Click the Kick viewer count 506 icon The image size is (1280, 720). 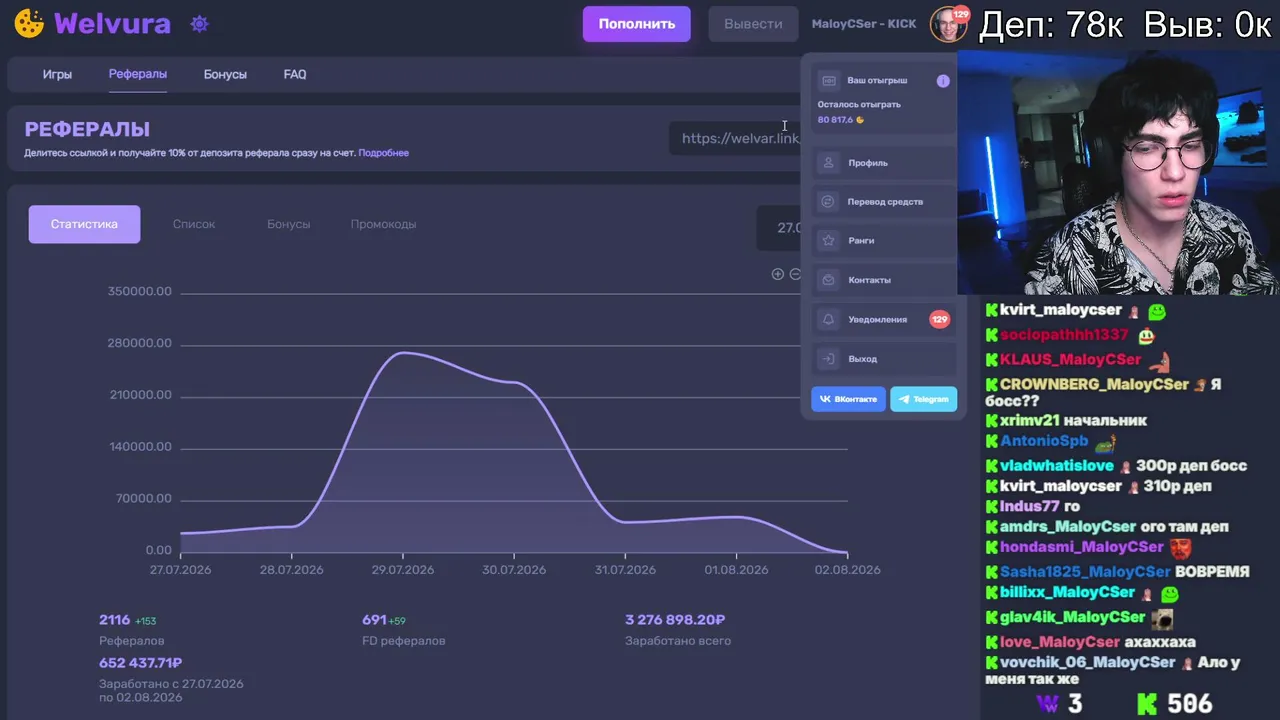pyautogui.click(x=1147, y=704)
